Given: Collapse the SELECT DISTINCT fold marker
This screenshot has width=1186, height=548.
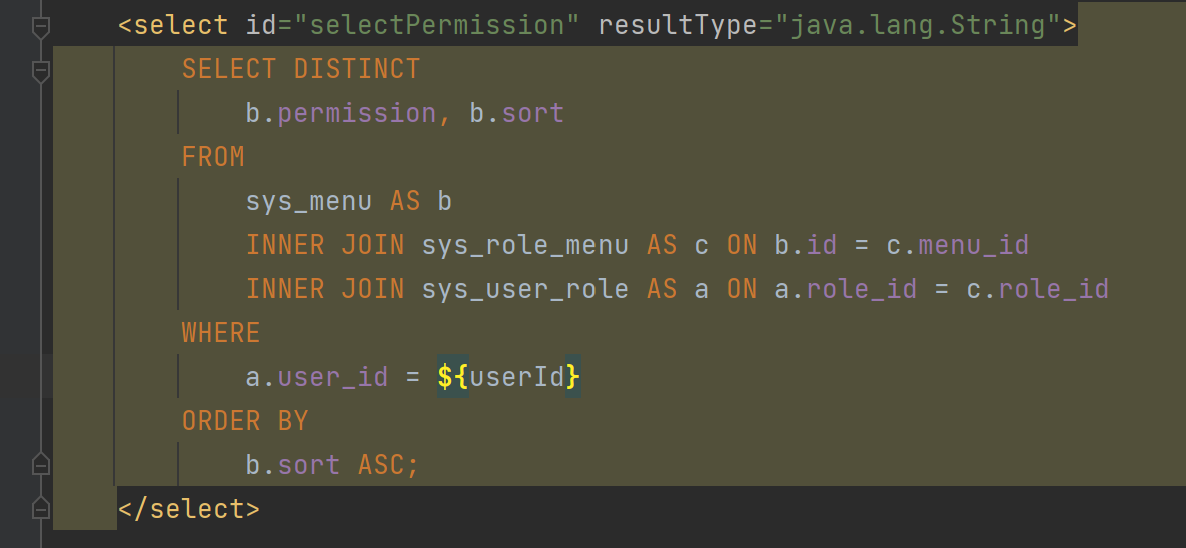Looking at the screenshot, I should click(x=41, y=72).
